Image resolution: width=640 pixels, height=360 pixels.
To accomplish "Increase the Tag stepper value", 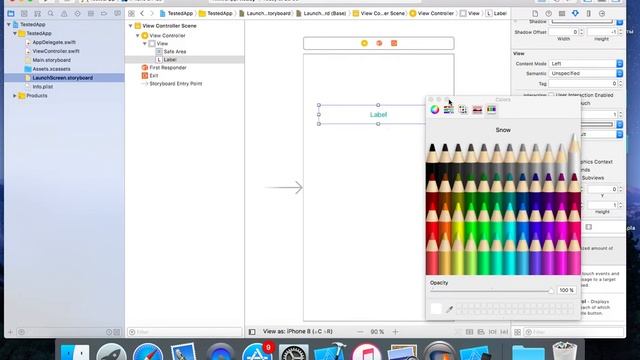I will (620, 82).
